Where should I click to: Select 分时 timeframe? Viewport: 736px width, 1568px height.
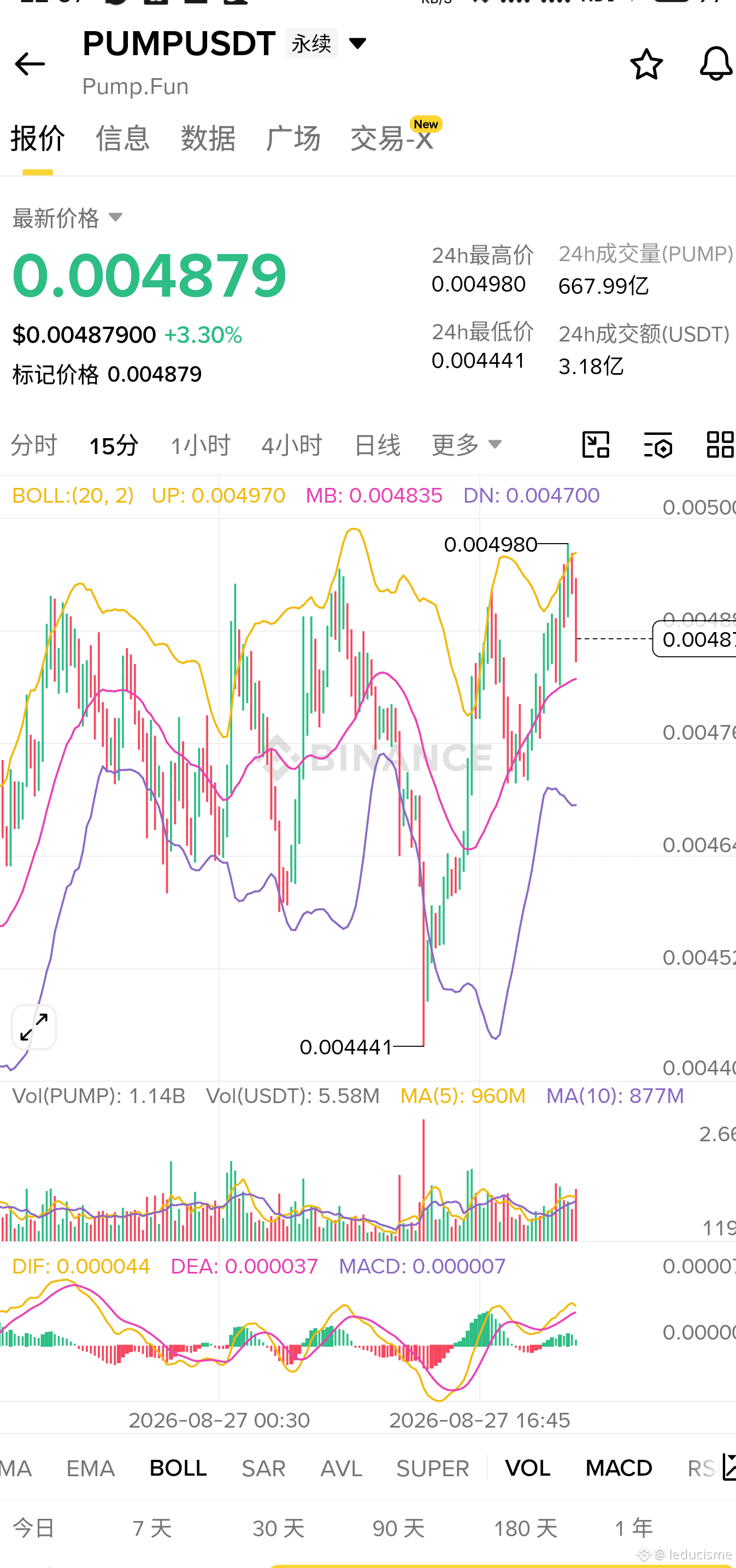tap(34, 446)
